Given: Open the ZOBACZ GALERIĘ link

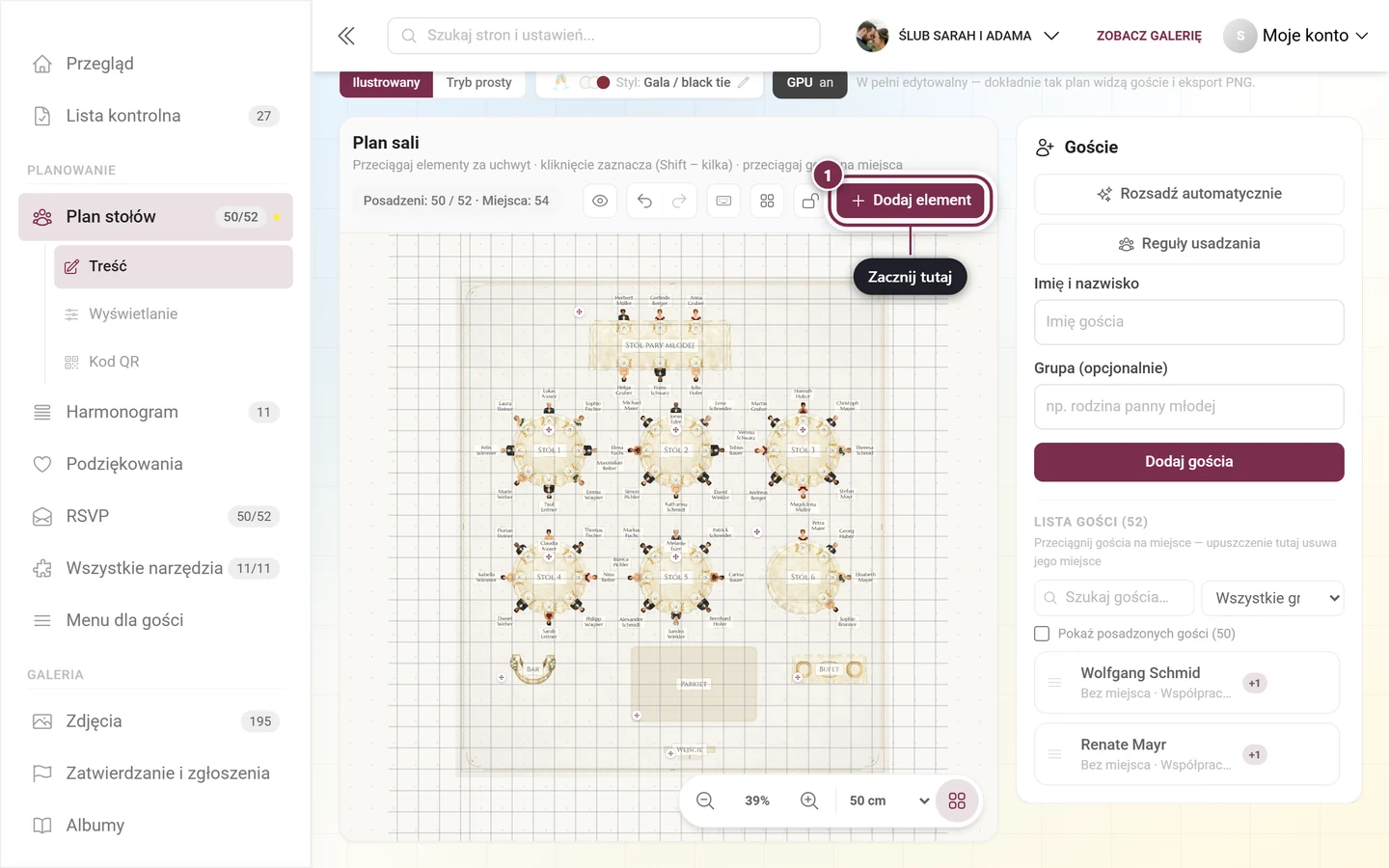Looking at the screenshot, I should click(1149, 36).
